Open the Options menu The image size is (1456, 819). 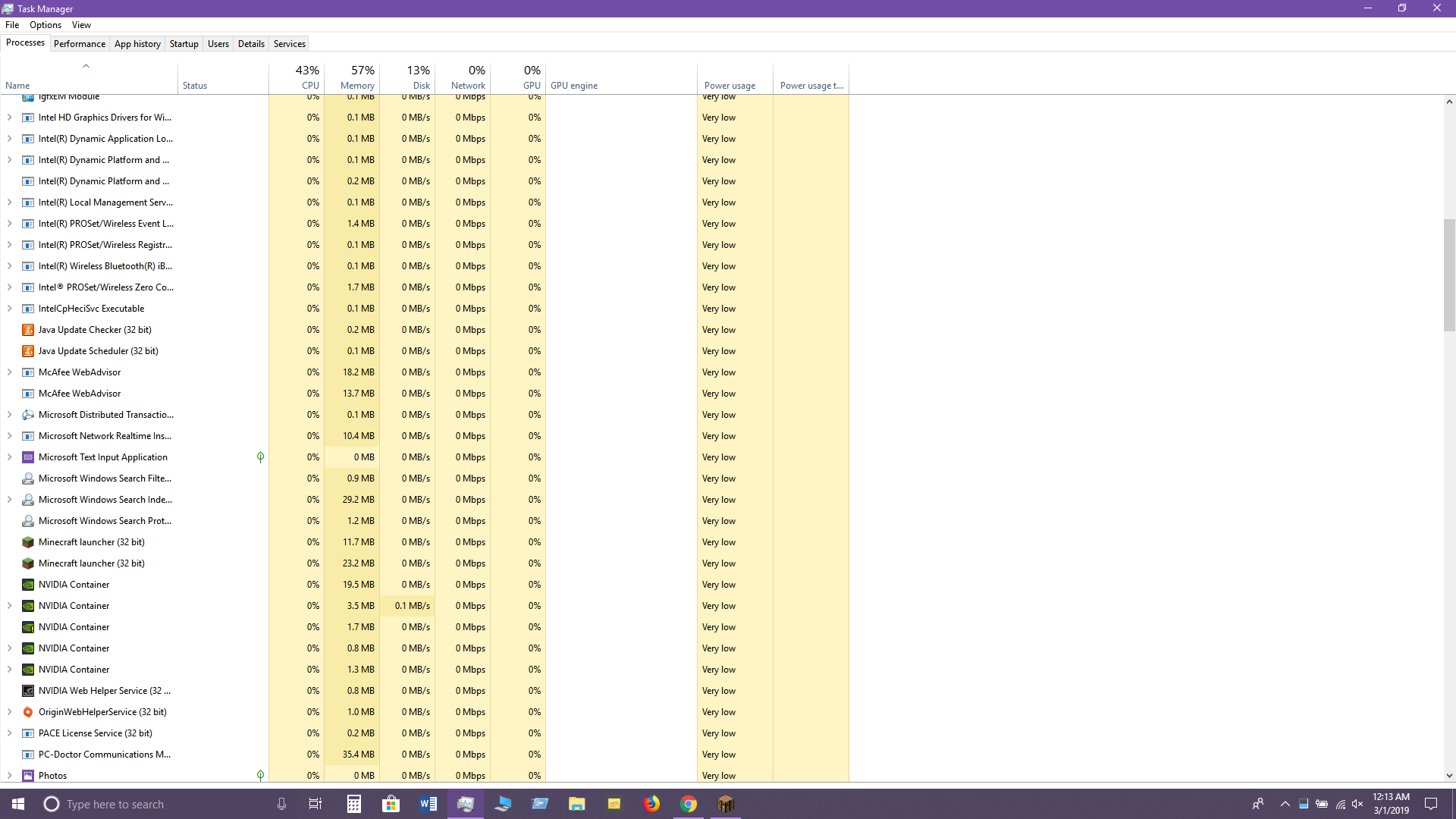click(45, 25)
